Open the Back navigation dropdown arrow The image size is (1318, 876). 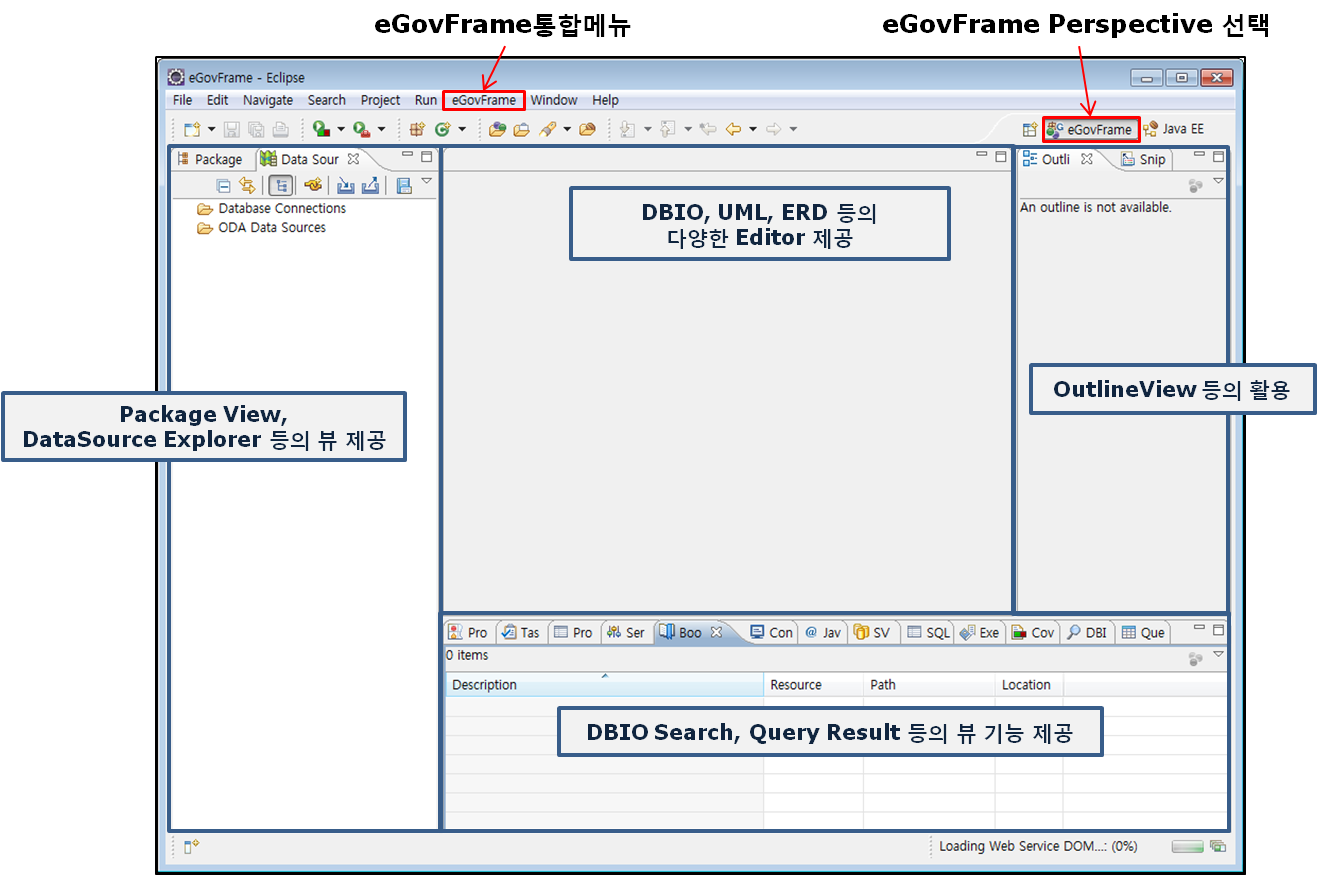753,128
